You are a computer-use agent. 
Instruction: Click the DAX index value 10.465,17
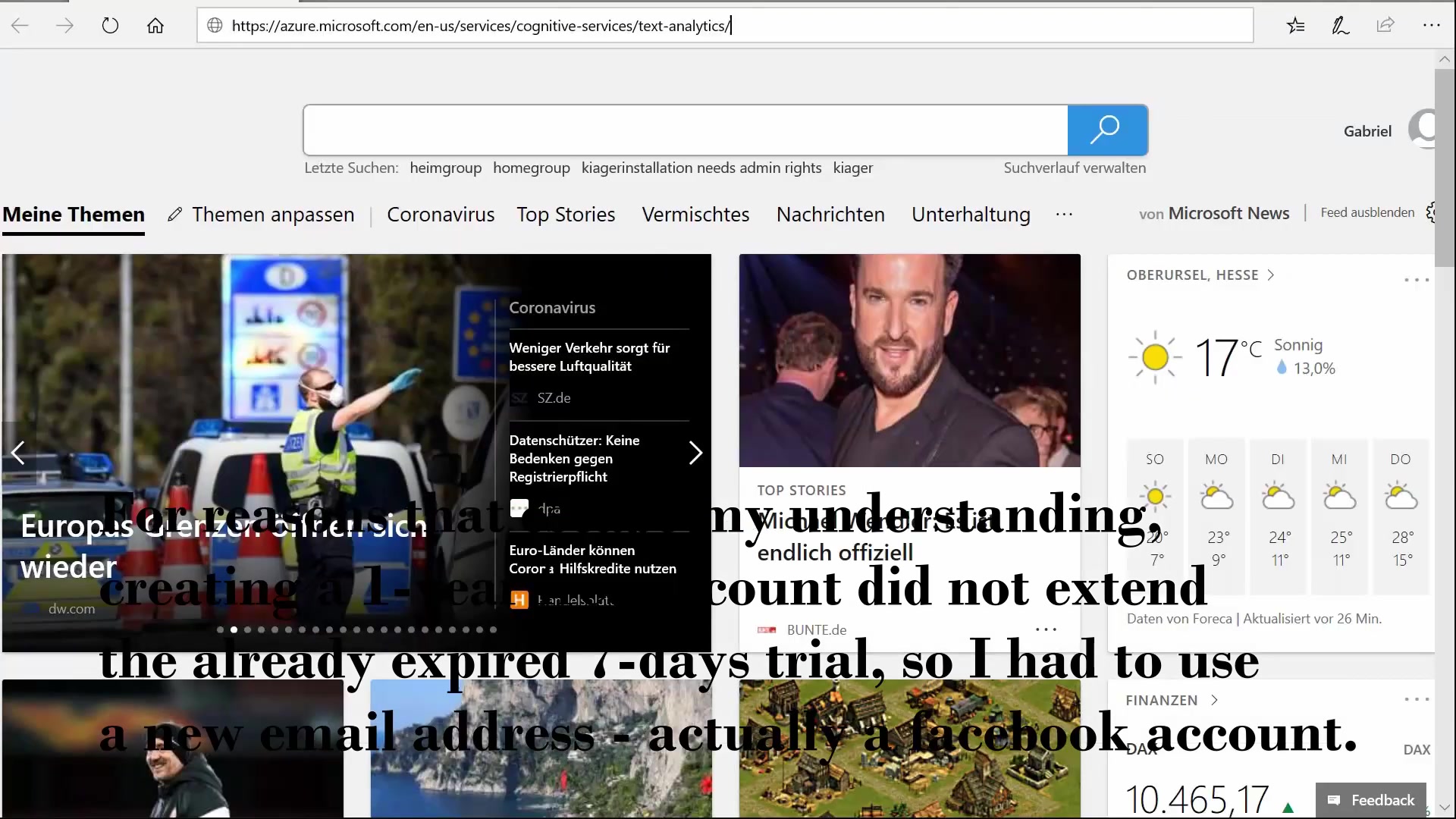[1197, 800]
